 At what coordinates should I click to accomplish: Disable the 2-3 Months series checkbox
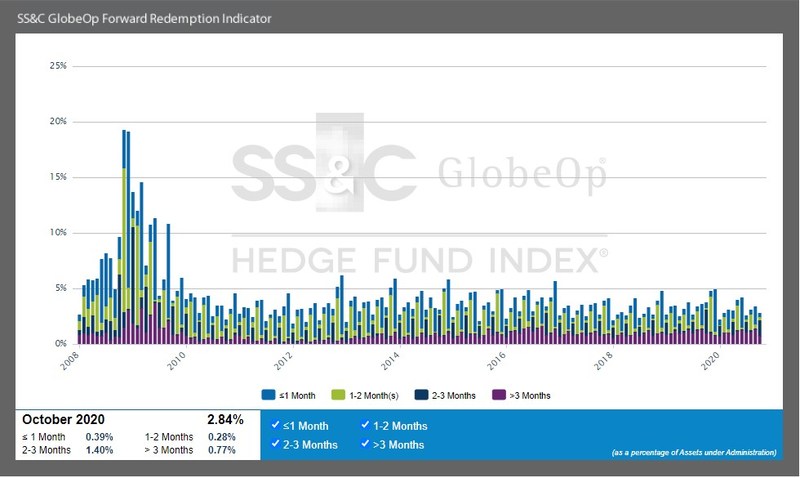coord(276,443)
